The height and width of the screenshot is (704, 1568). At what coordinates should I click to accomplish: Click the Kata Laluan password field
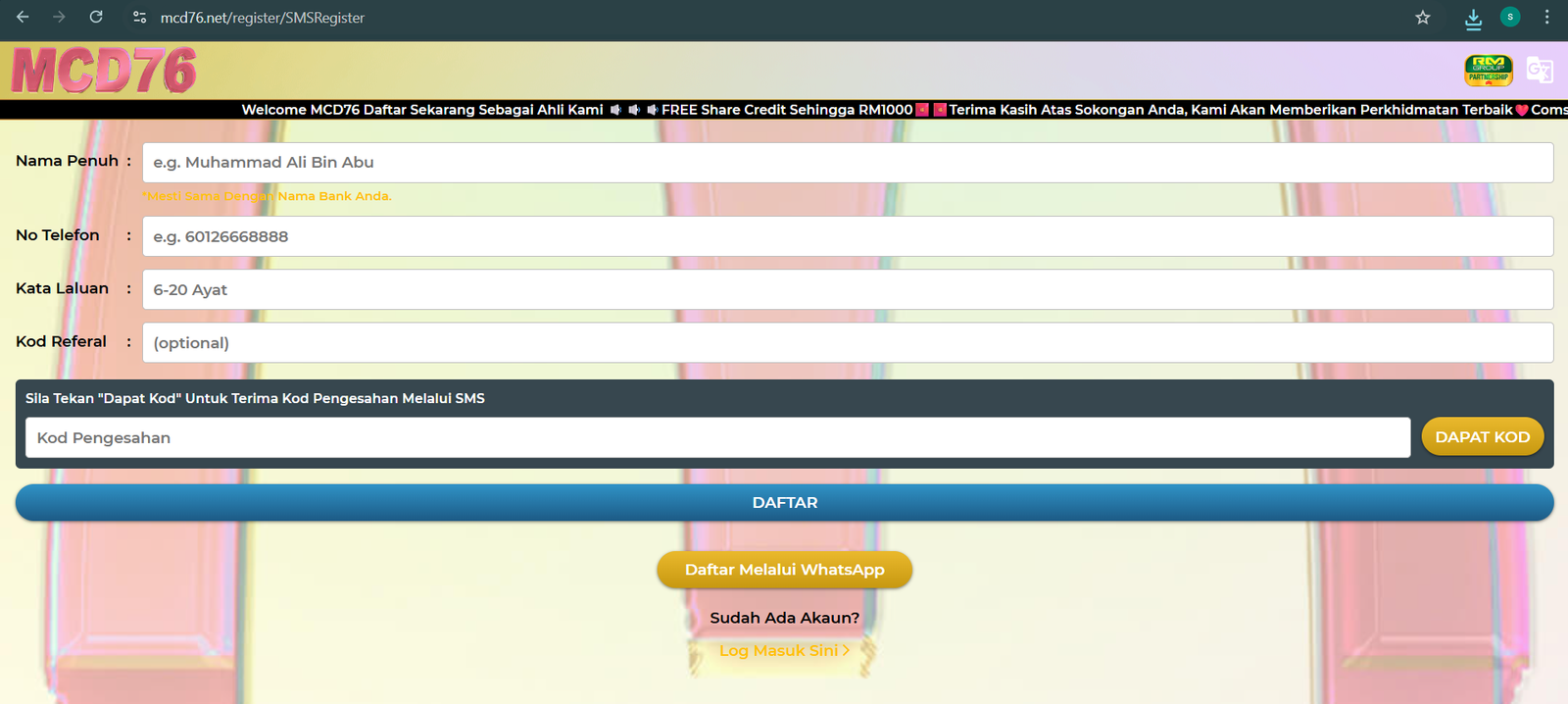point(847,290)
